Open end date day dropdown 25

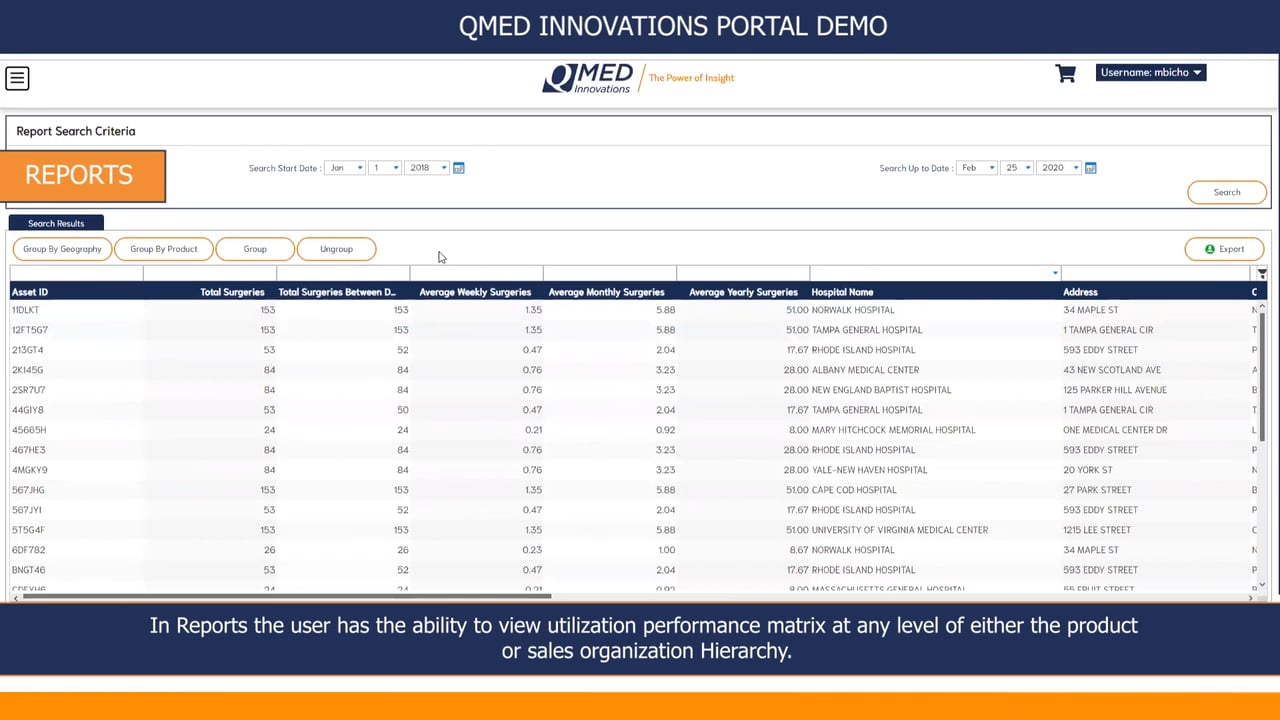click(1017, 168)
